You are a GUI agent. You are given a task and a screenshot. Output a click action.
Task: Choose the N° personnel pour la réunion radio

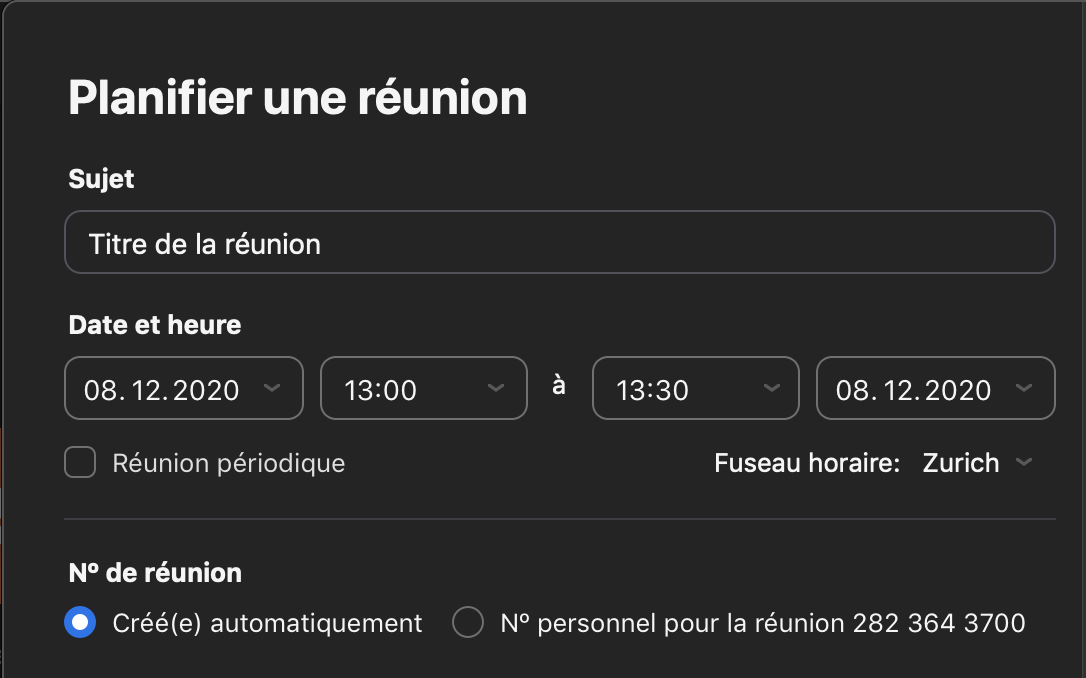point(468,623)
